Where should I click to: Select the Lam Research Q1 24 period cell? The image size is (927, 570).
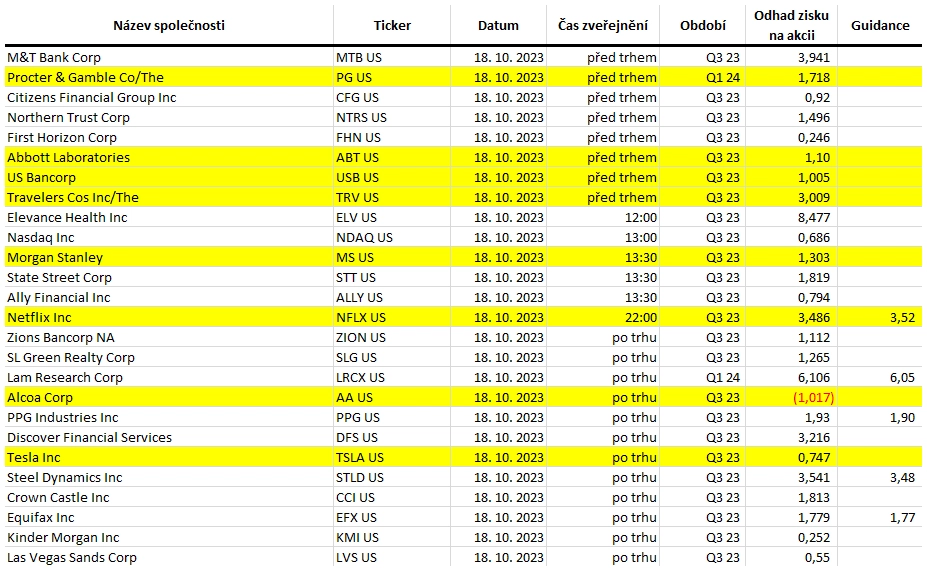pyautogui.click(x=703, y=378)
